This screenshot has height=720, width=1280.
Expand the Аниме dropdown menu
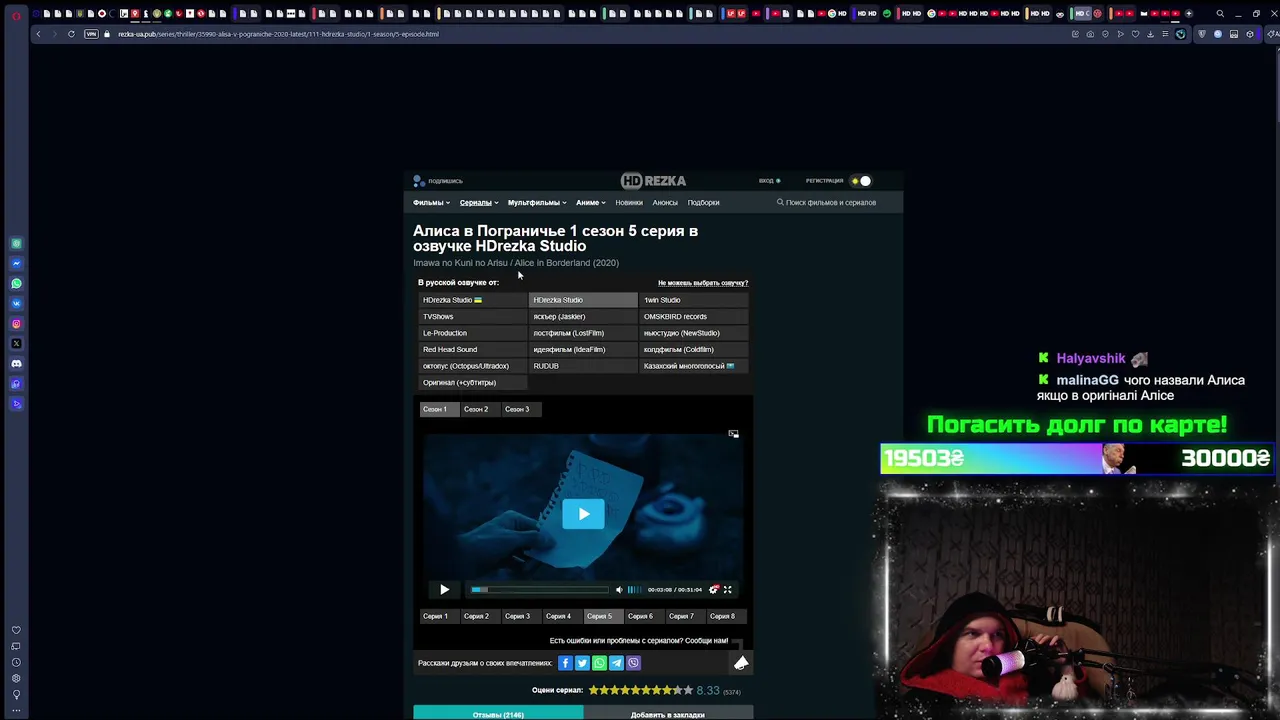click(x=590, y=203)
